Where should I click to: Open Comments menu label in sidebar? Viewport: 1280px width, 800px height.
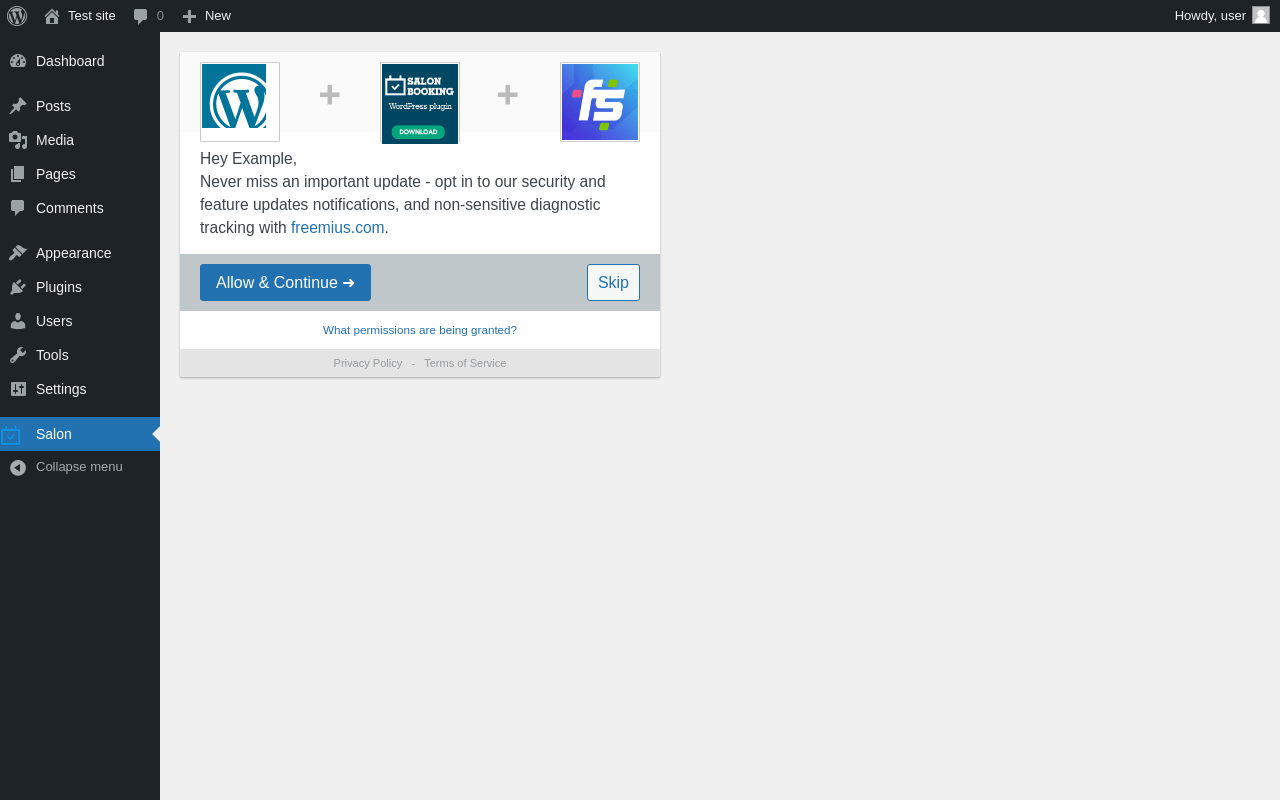[70, 208]
